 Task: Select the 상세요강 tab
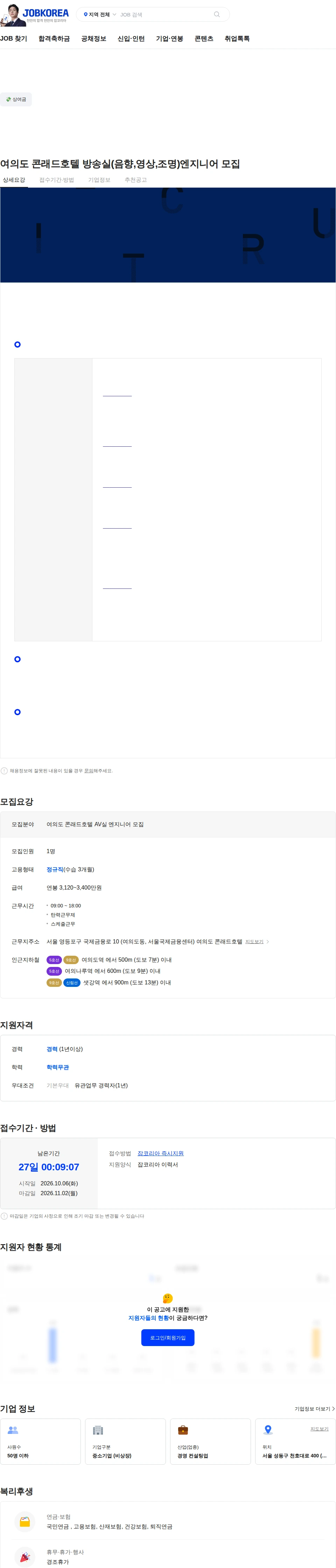(14, 180)
